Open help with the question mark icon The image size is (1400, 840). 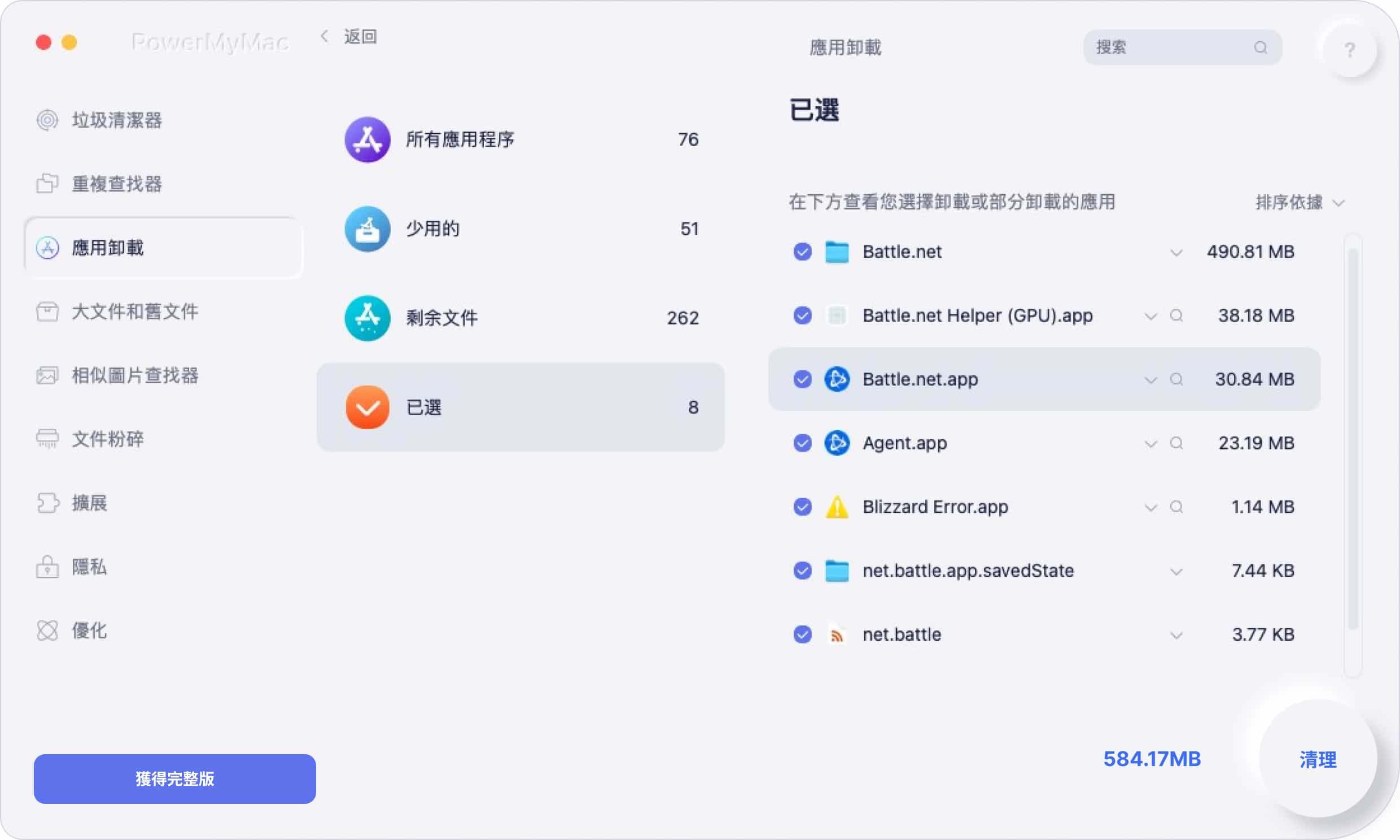[1350, 50]
